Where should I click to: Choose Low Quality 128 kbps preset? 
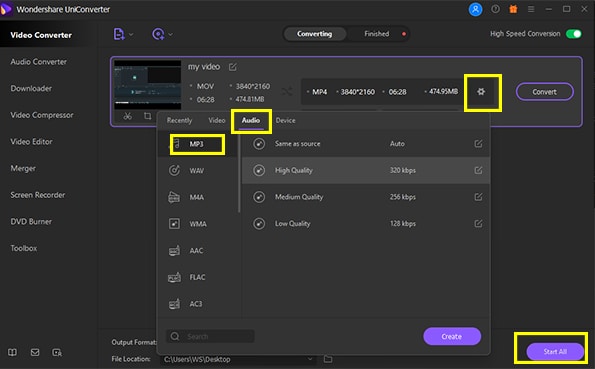click(366, 223)
